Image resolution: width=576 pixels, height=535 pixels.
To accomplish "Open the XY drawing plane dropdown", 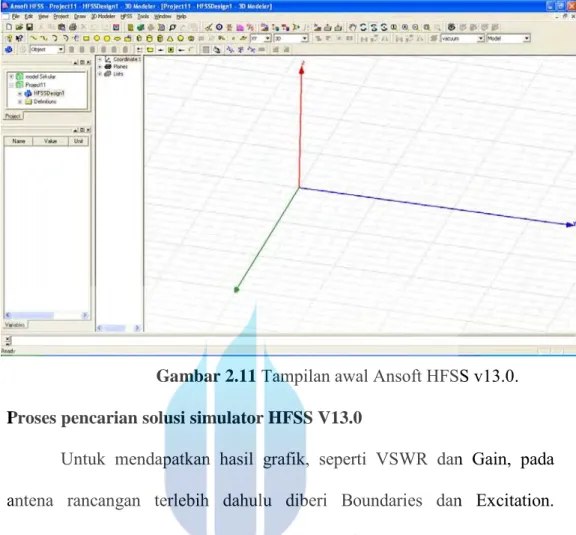I will (267, 38).
